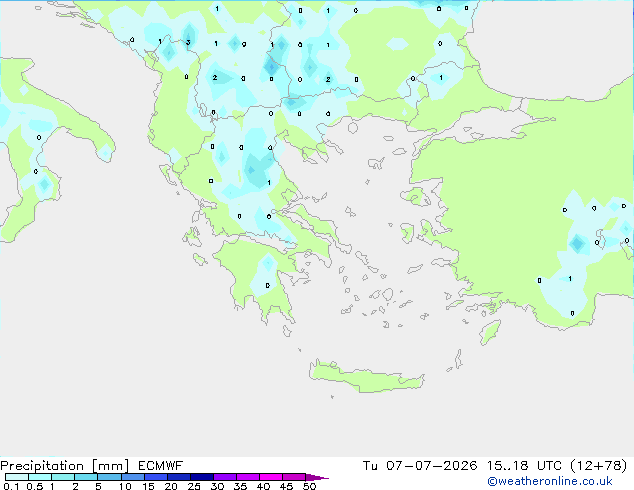The image size is (634, 490).
Task: Click the round Thasos island outline
Action: (x=353, y=128)
